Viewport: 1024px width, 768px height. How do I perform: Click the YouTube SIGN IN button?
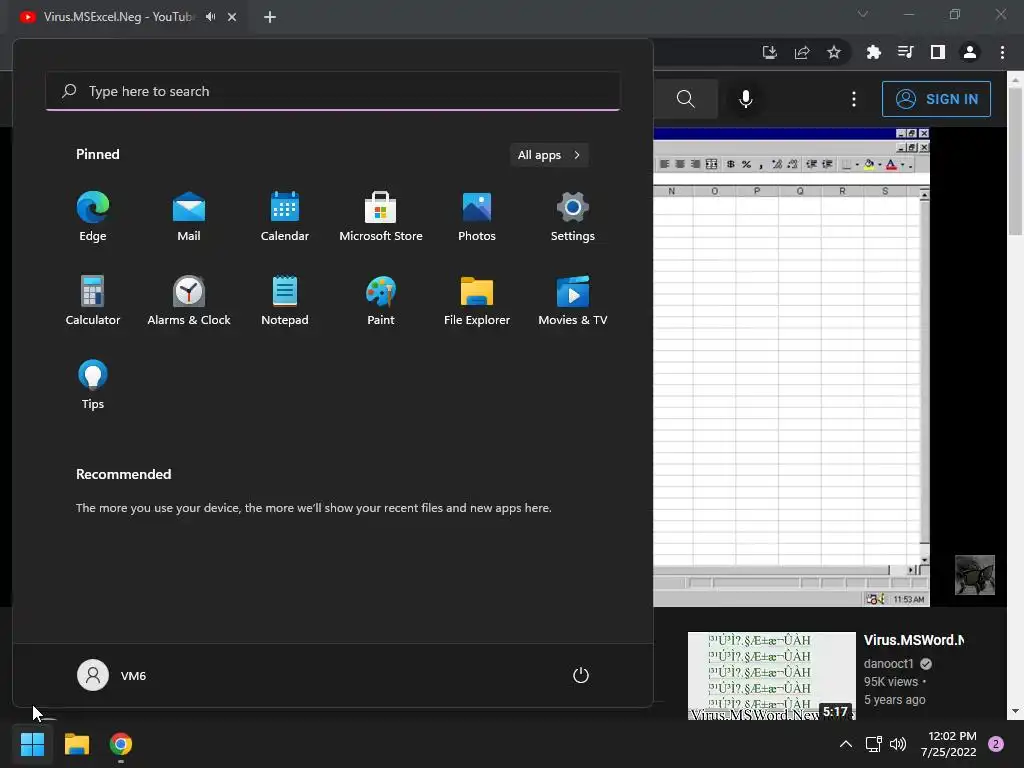click(x=936, y=99)
